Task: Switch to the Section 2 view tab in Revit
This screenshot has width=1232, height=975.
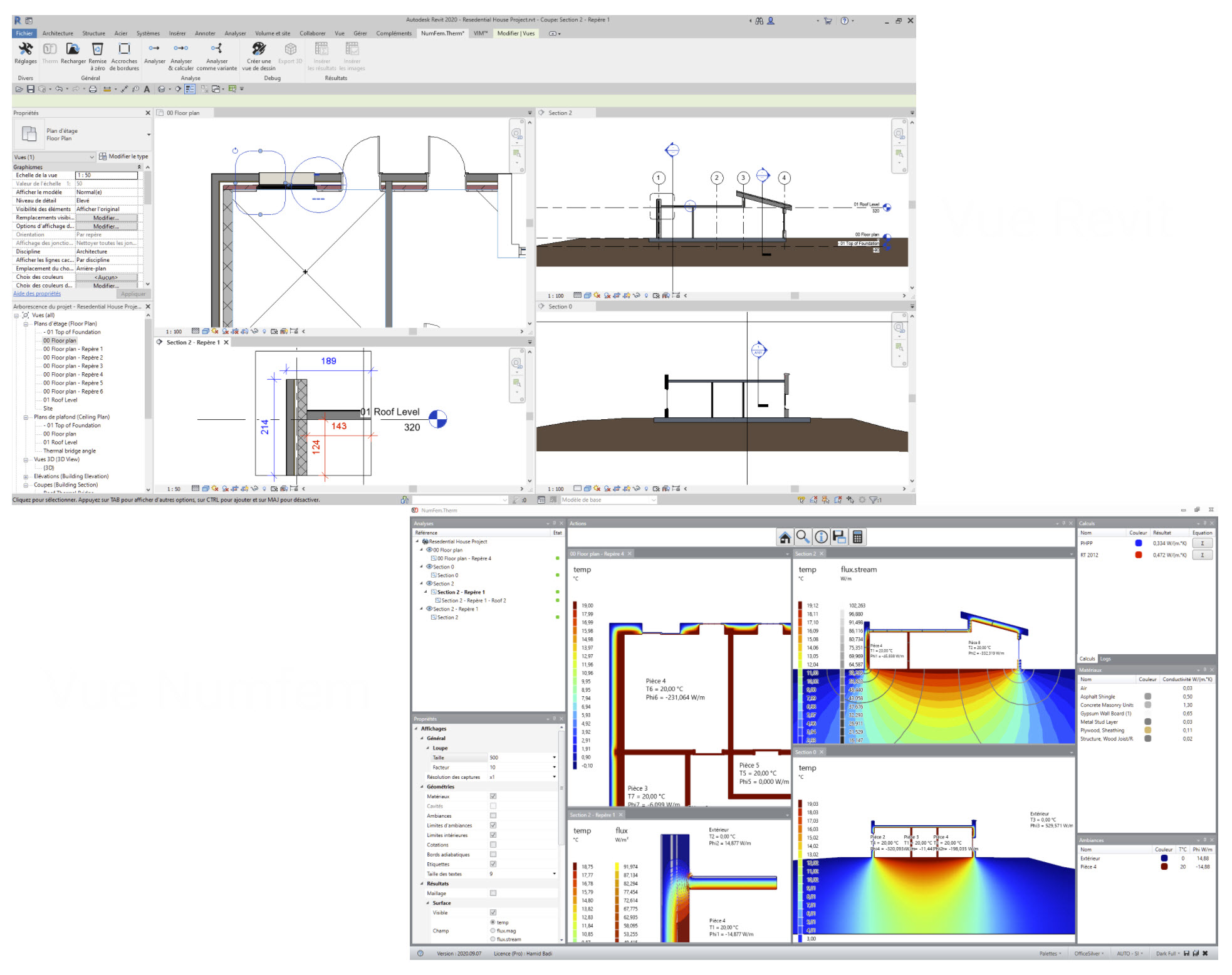Action: (560, 113)
